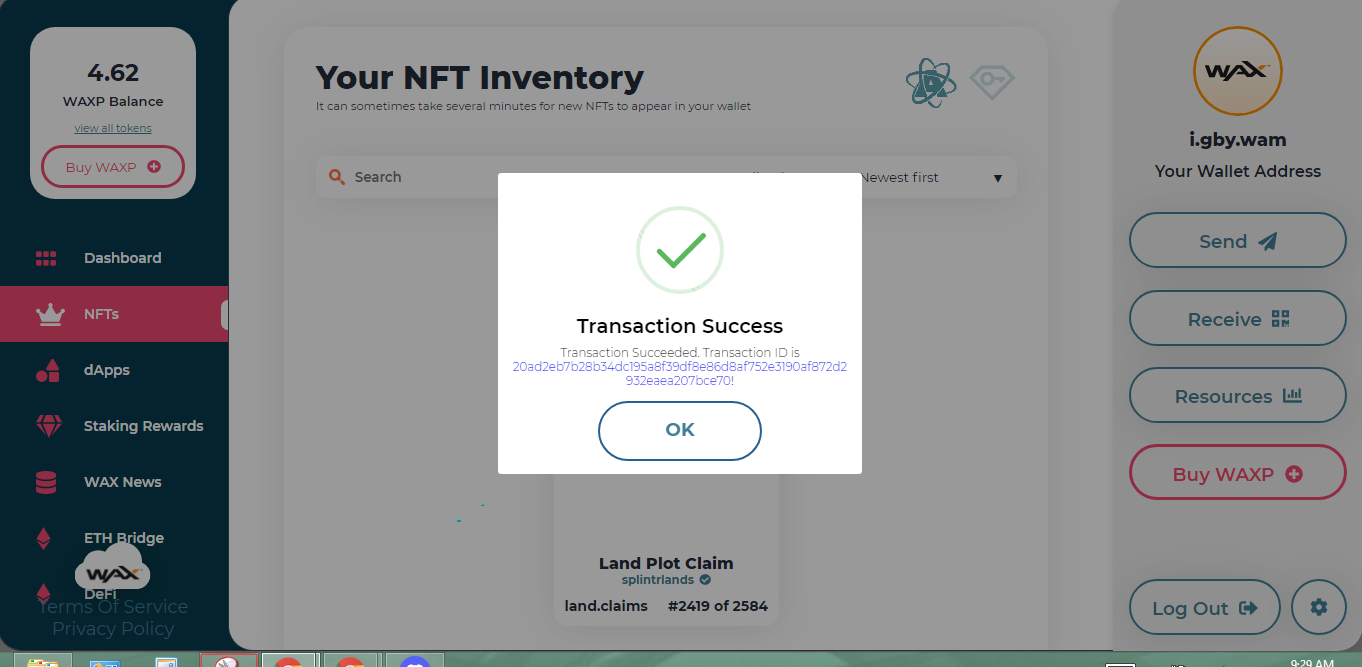This screenshot has width=1362, height=667.
Task: Open the AtomicHub atom icon
Action: [930, 82]
